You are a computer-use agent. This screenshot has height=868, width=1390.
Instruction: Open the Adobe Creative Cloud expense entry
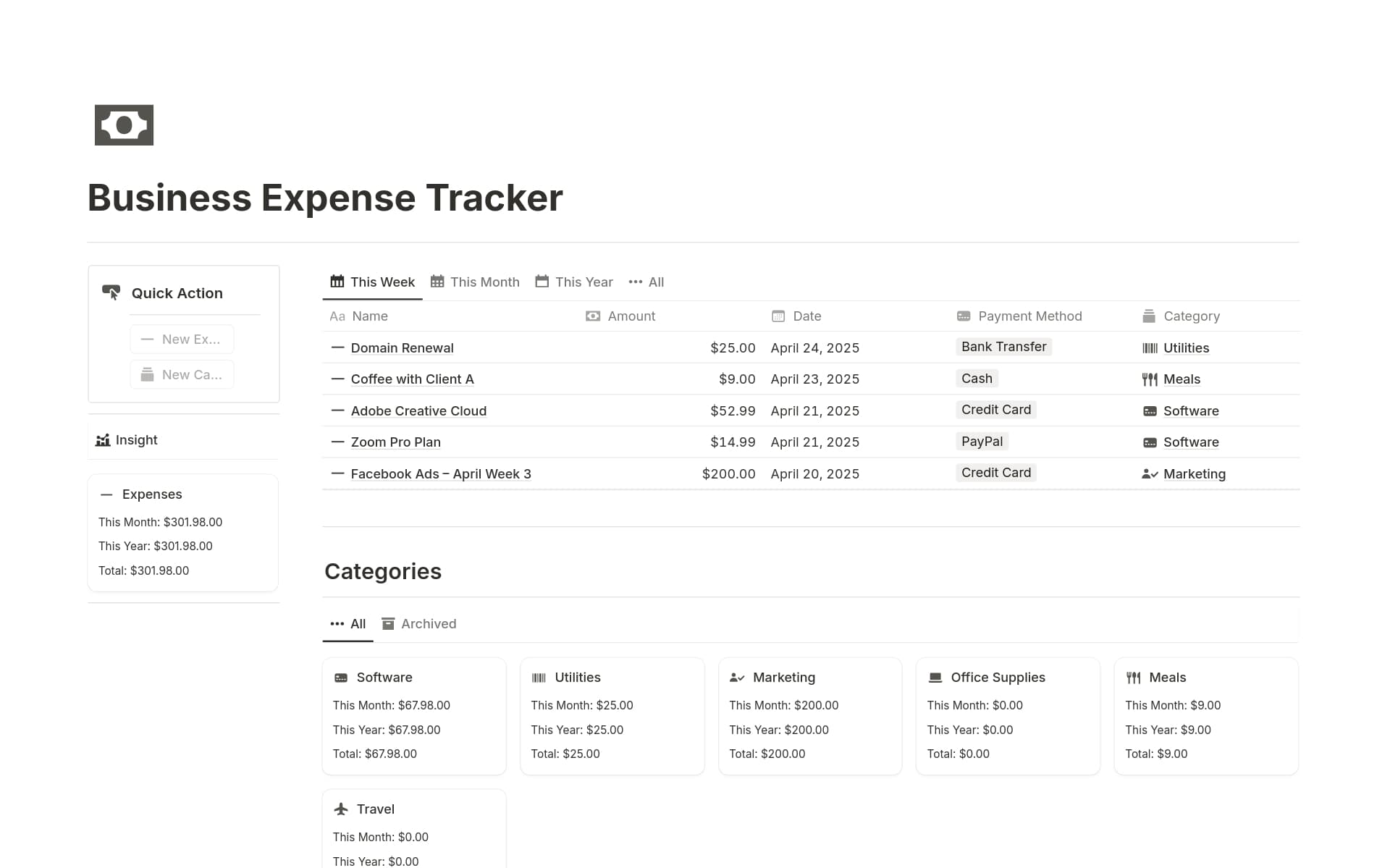[x=418, y=410]
